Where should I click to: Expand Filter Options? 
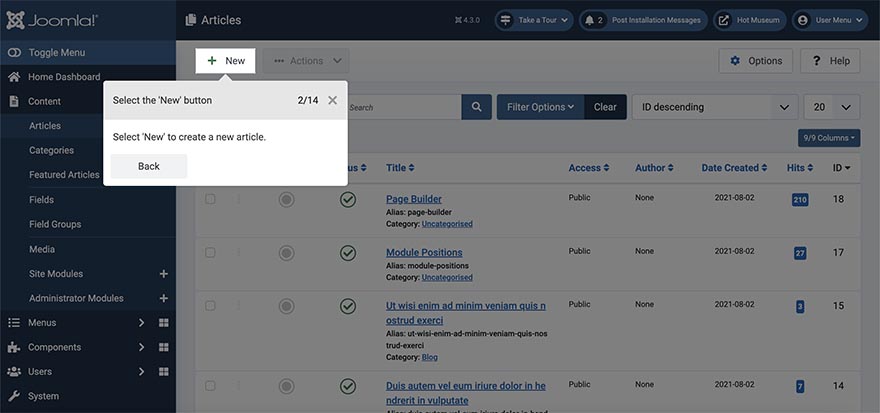pyautogui.click(x=540, y=107)
